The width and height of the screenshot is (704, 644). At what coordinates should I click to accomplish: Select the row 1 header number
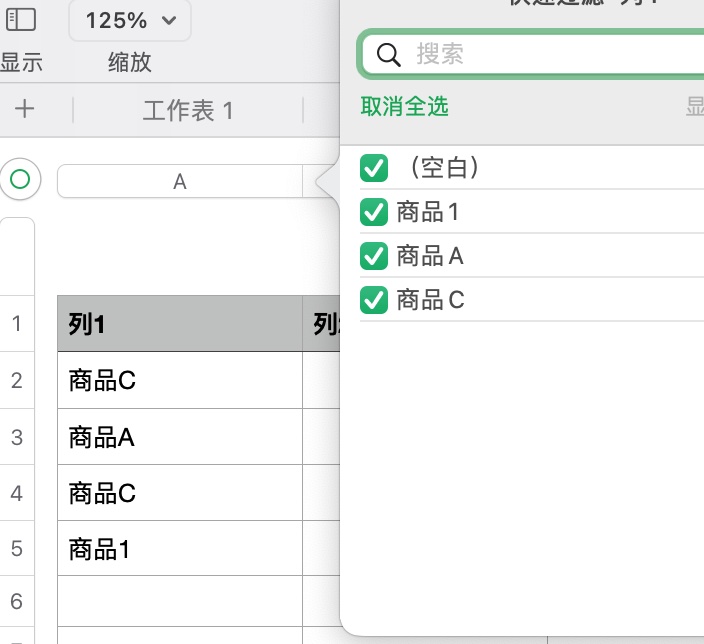17,323
